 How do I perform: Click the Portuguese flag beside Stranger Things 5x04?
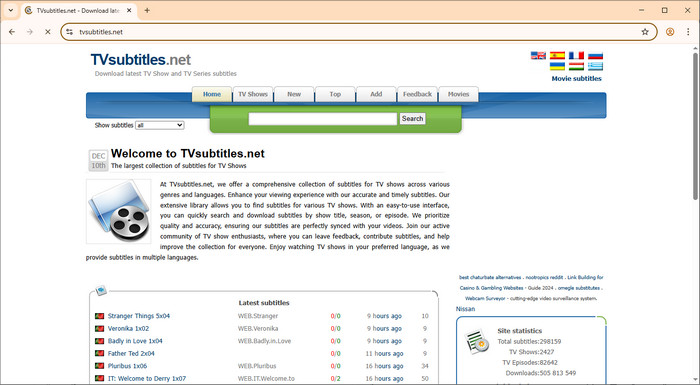point(100,316)
